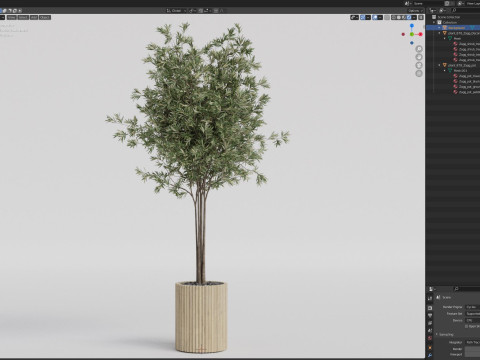Click the blue Z axis on the navigation gizmo
This screenshot has width=480, height=360.
coord(412,26)
